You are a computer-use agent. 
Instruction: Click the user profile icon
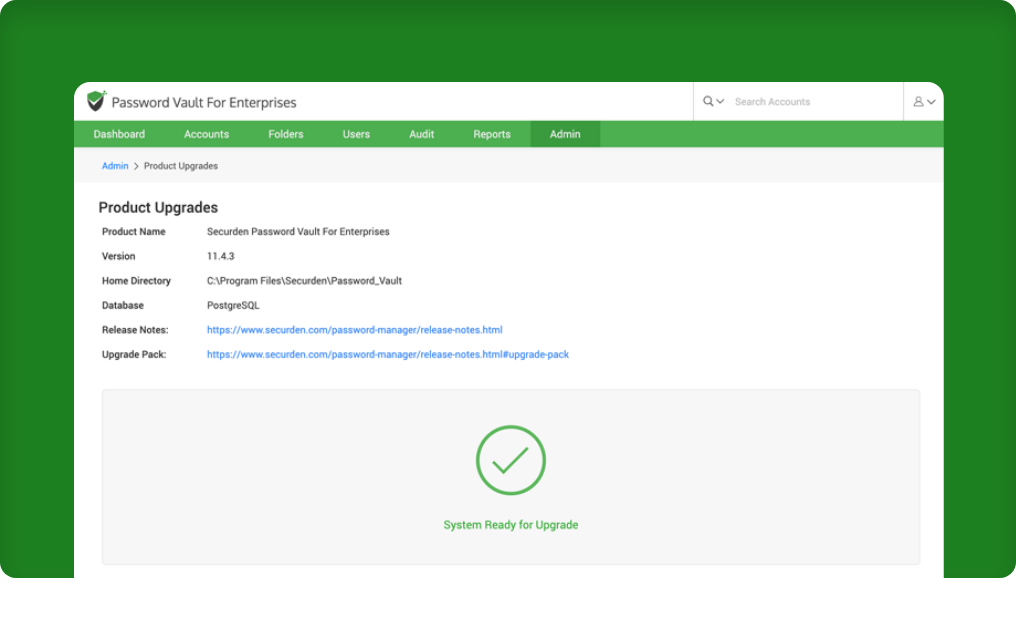click(918, 102)
